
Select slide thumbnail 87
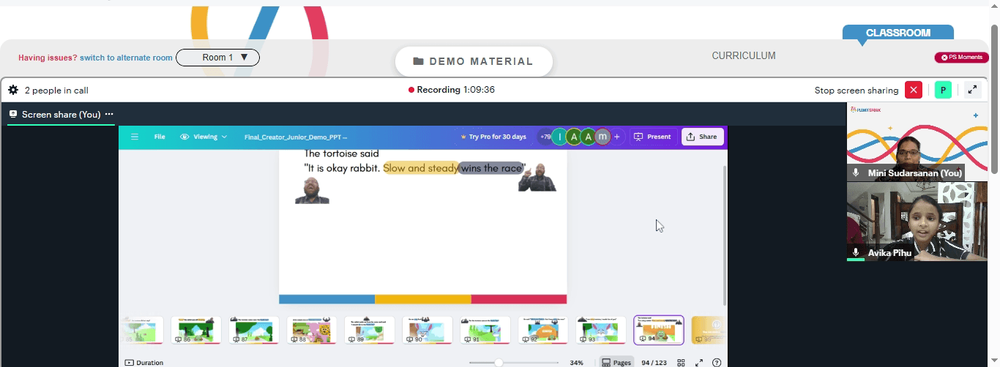[253, 331]
